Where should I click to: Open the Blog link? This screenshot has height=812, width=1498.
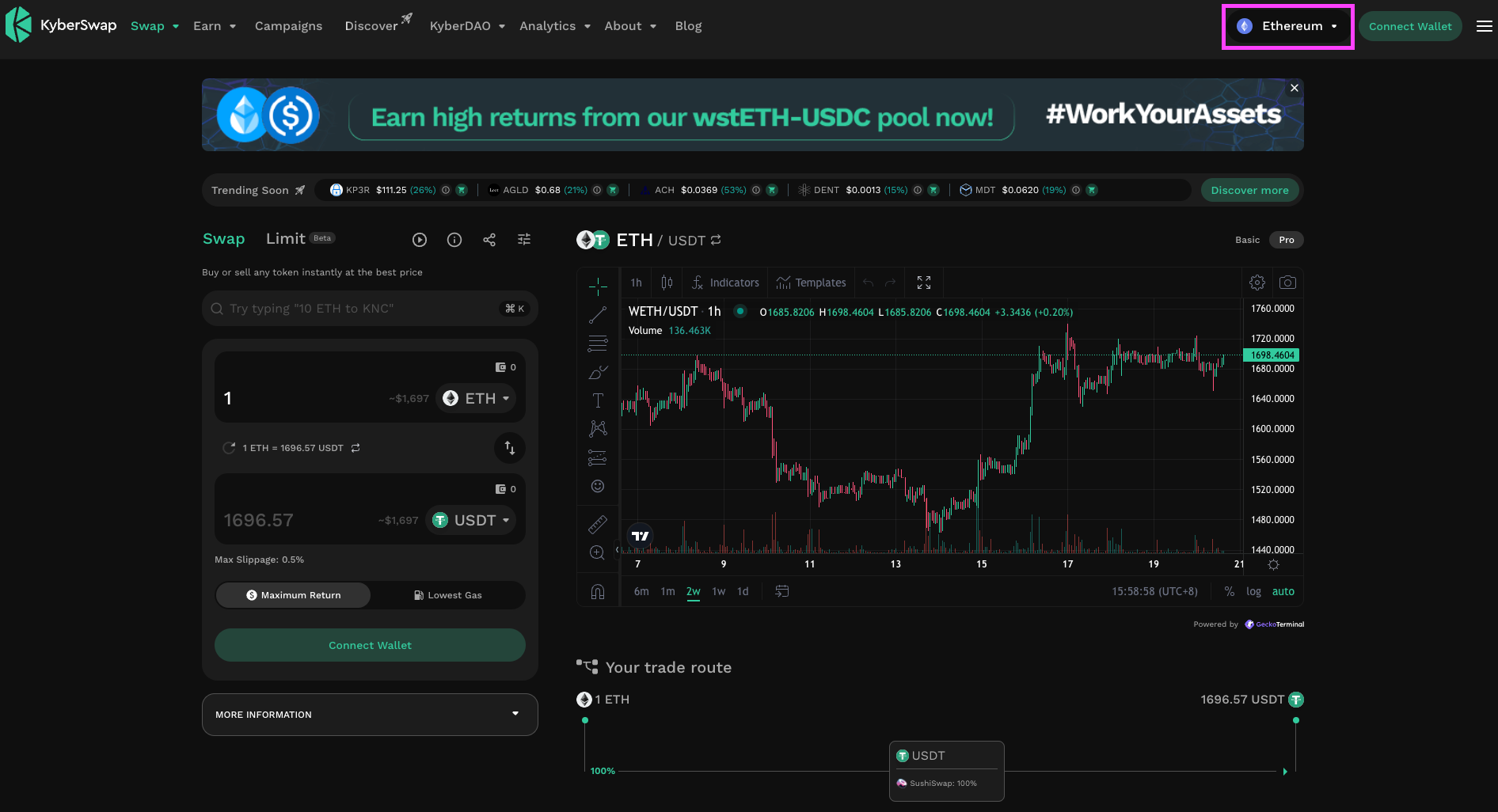(x=688, y=26)
